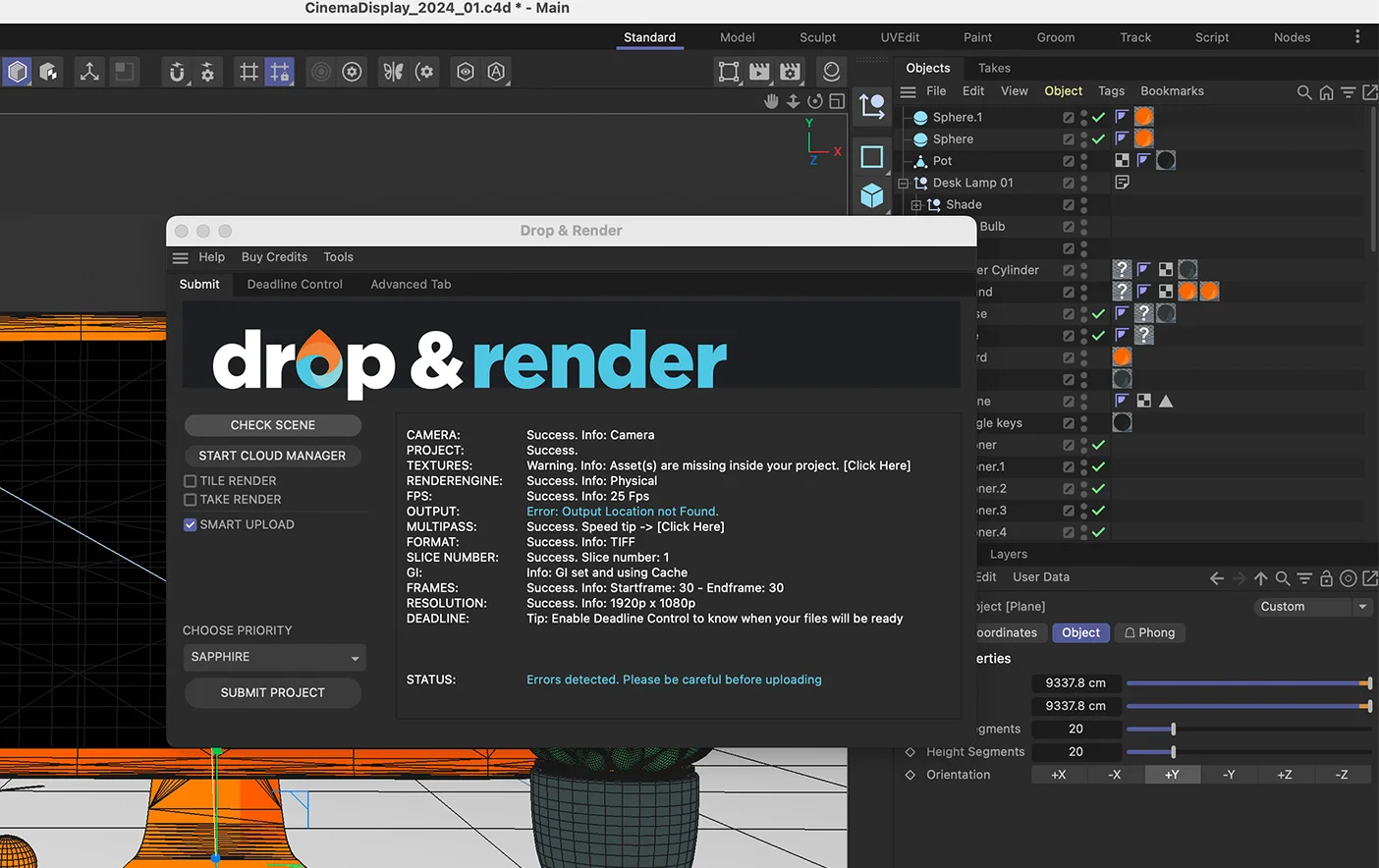Click the Render to Picture Viewer icon
The image size is (1379, 868).
point(759,72)
